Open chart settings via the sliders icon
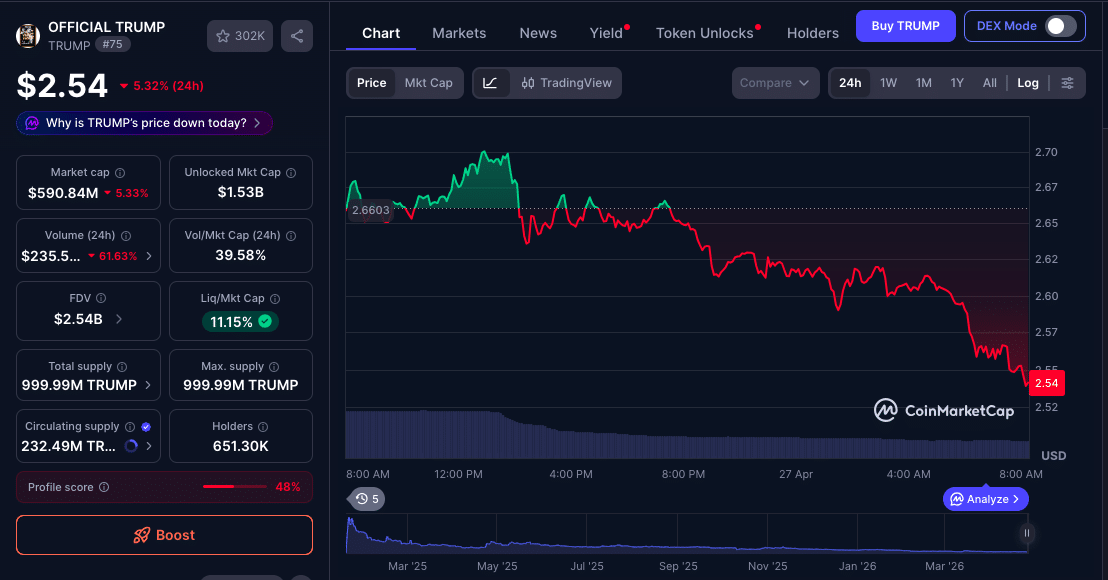 [1068, 82]
